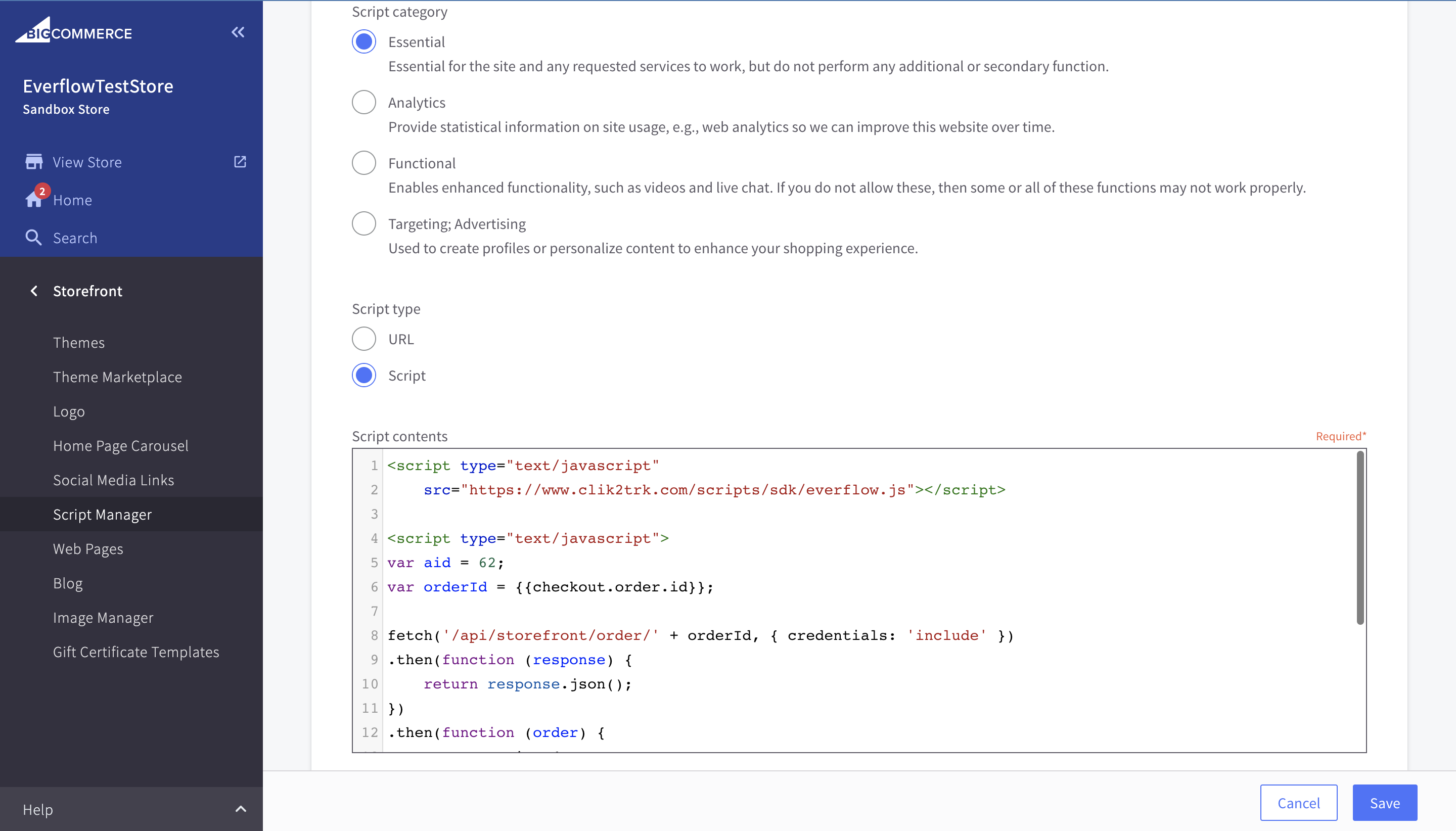Click line 9 then function response

(510, 660)
